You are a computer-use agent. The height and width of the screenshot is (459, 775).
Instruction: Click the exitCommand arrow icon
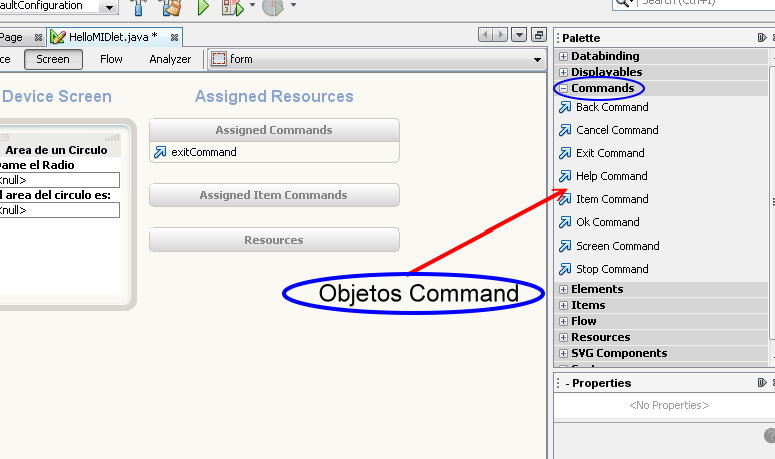click(x=160, y=152)
